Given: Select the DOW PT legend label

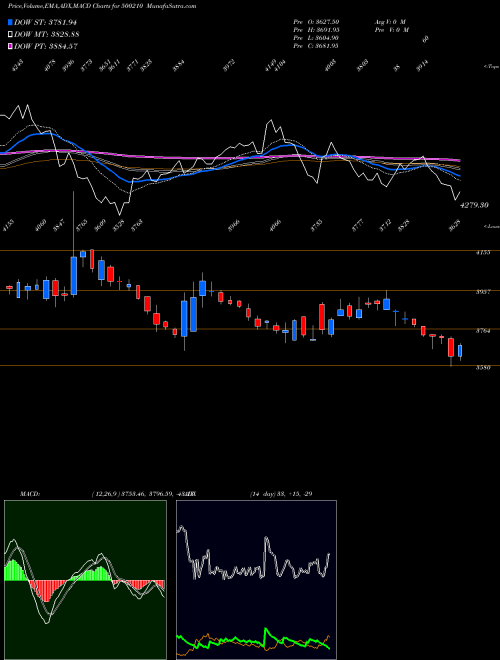Looking at the screenshot, I should tap(45, 46).
